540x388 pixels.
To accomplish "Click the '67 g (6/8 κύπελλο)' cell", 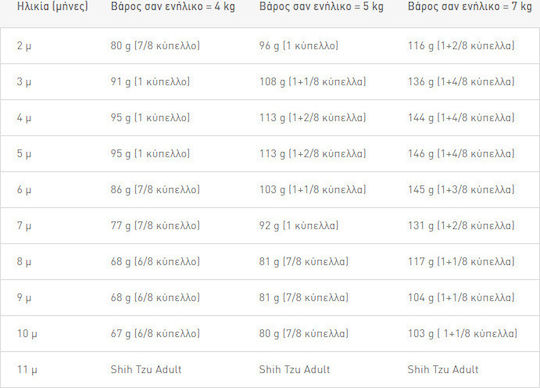I will pyautogui.click(x=155, y=334).
